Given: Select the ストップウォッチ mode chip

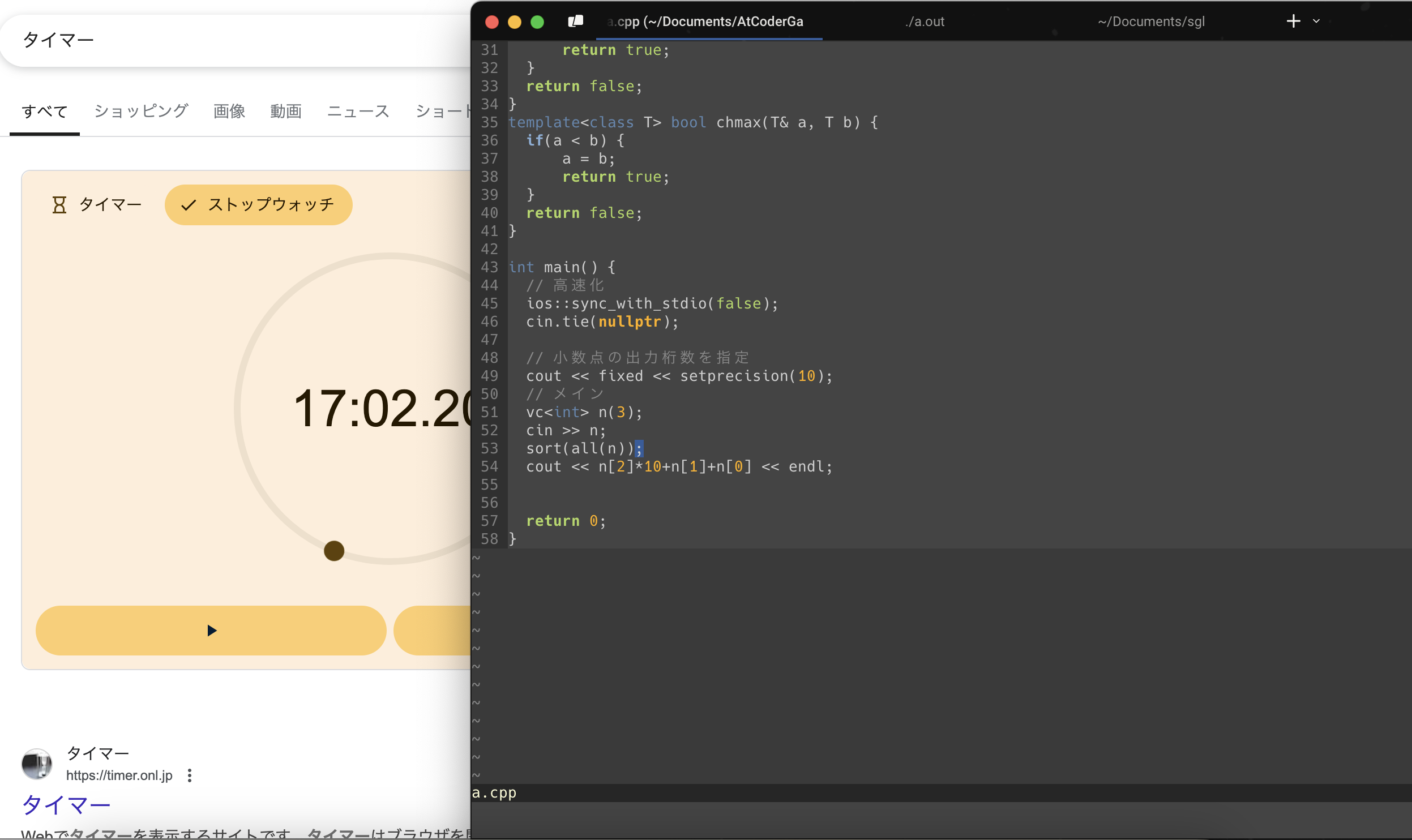Looking at the screenshot, I should (258, 205).
